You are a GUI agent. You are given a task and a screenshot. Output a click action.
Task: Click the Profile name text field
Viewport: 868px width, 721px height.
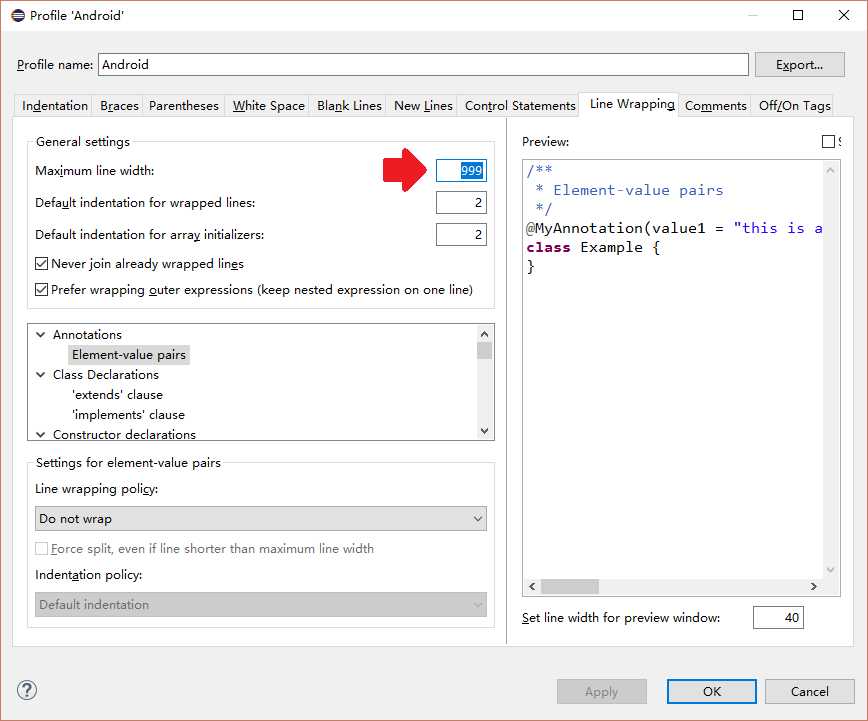(423, 64)
